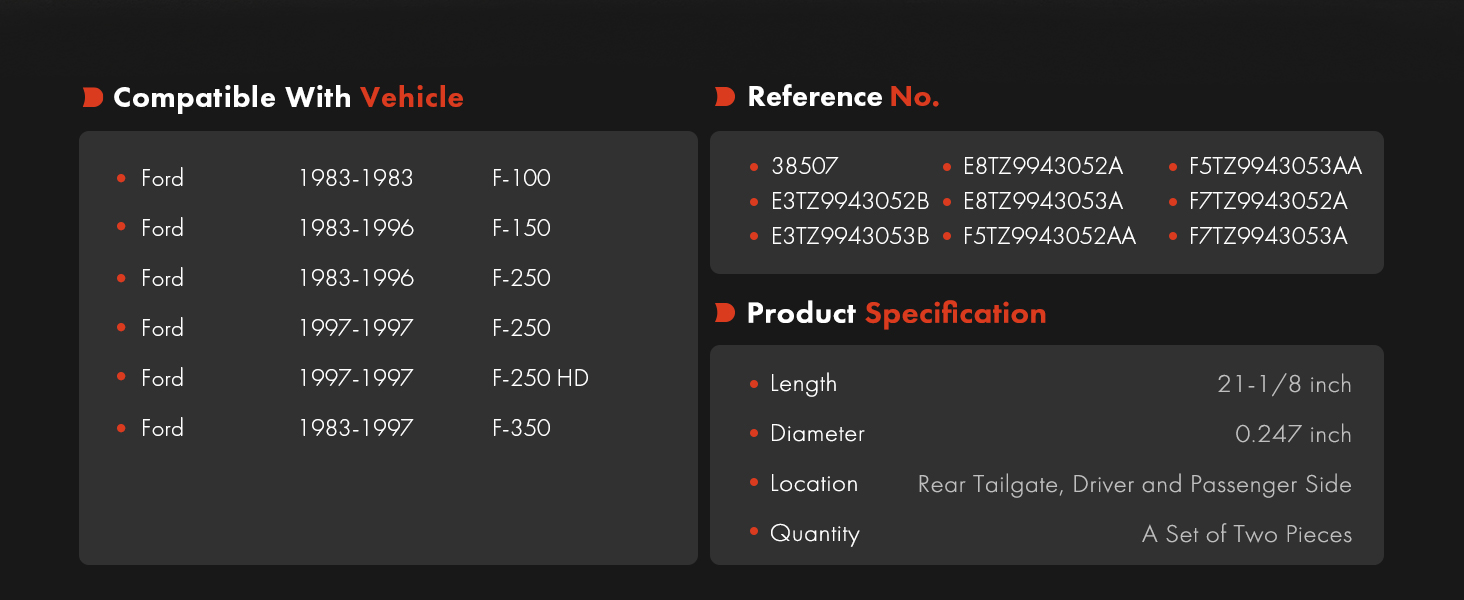Click the A Set of Two Pieces value

coord(1247,534)
